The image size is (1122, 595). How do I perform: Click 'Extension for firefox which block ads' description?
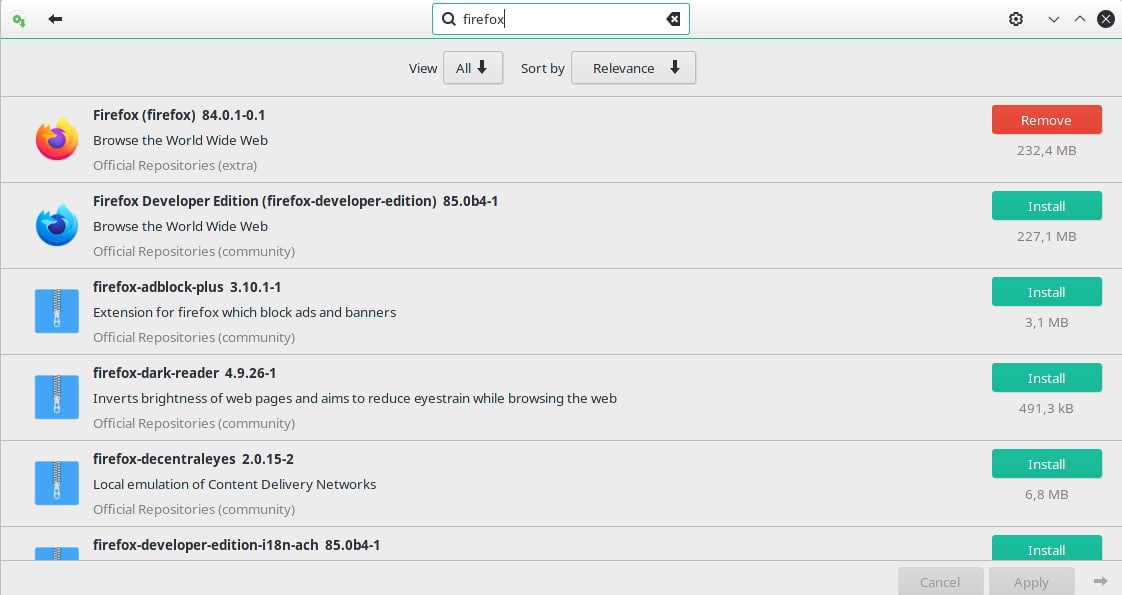click(245, 313)
